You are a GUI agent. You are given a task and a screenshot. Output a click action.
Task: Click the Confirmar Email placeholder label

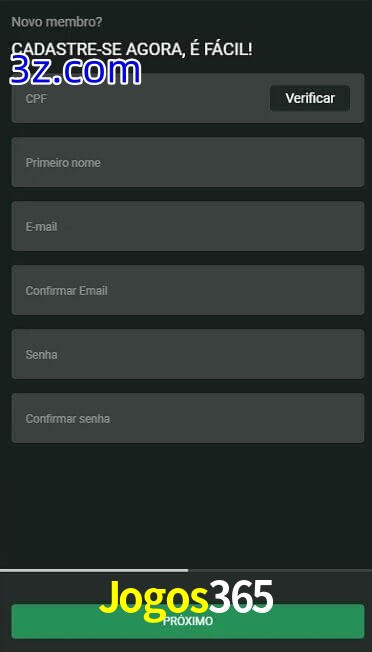(67, 291)
